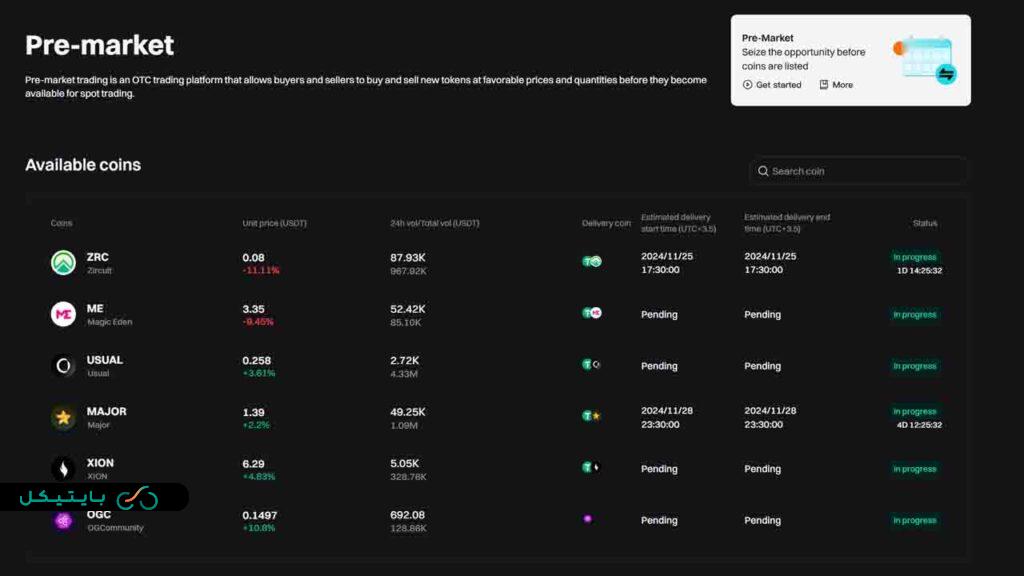Click the Unit price (USDT) column header
Image resolution: width=1024 pixels, height=576 pixels.
click(x=274, y=223)
